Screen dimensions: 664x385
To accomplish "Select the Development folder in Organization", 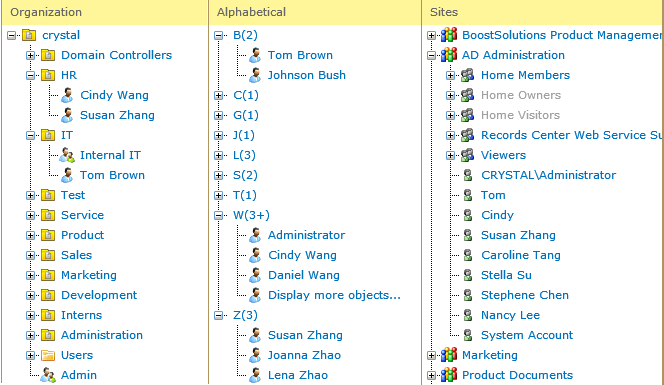I will [99, 295].
